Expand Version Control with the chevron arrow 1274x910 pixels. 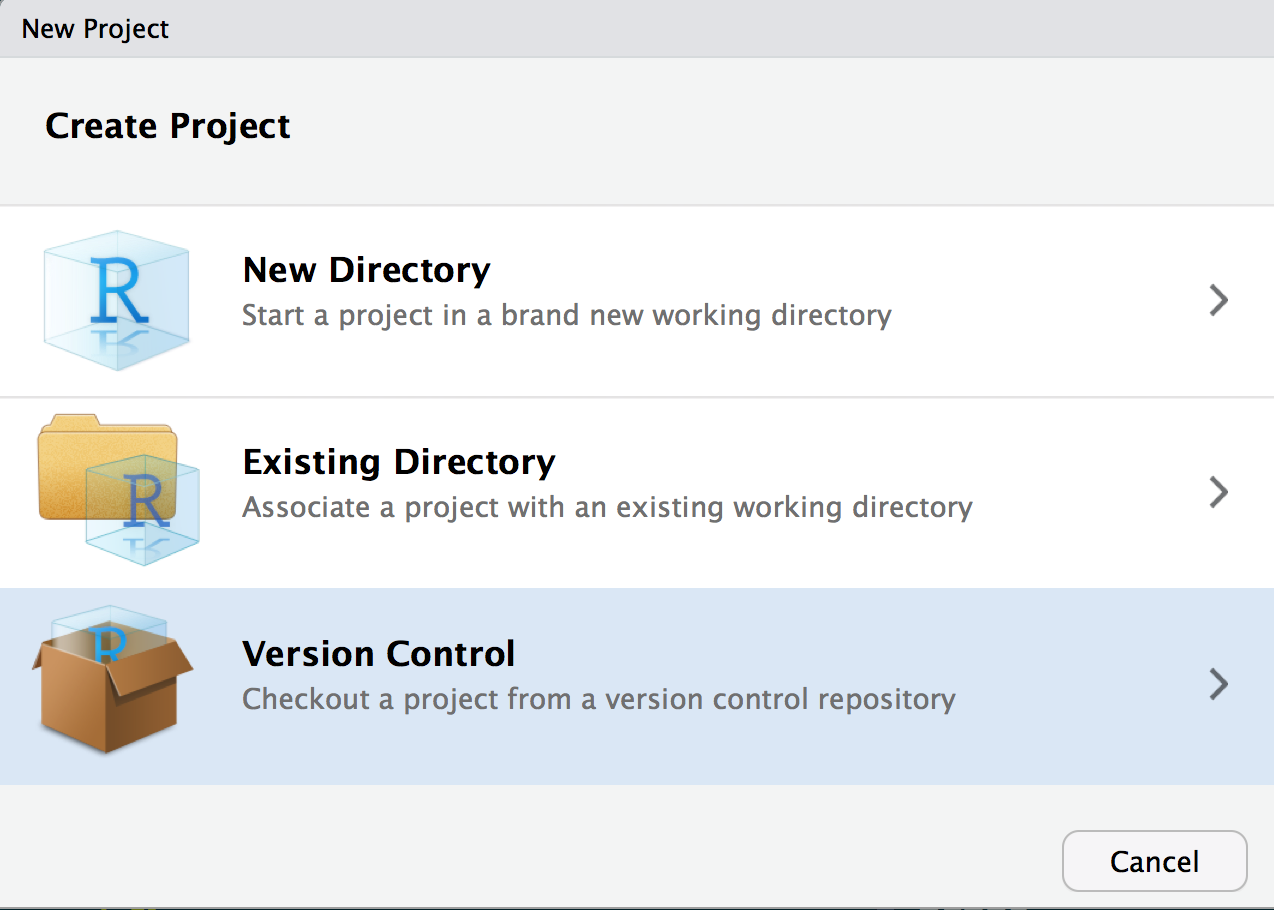coord(1218,684)
